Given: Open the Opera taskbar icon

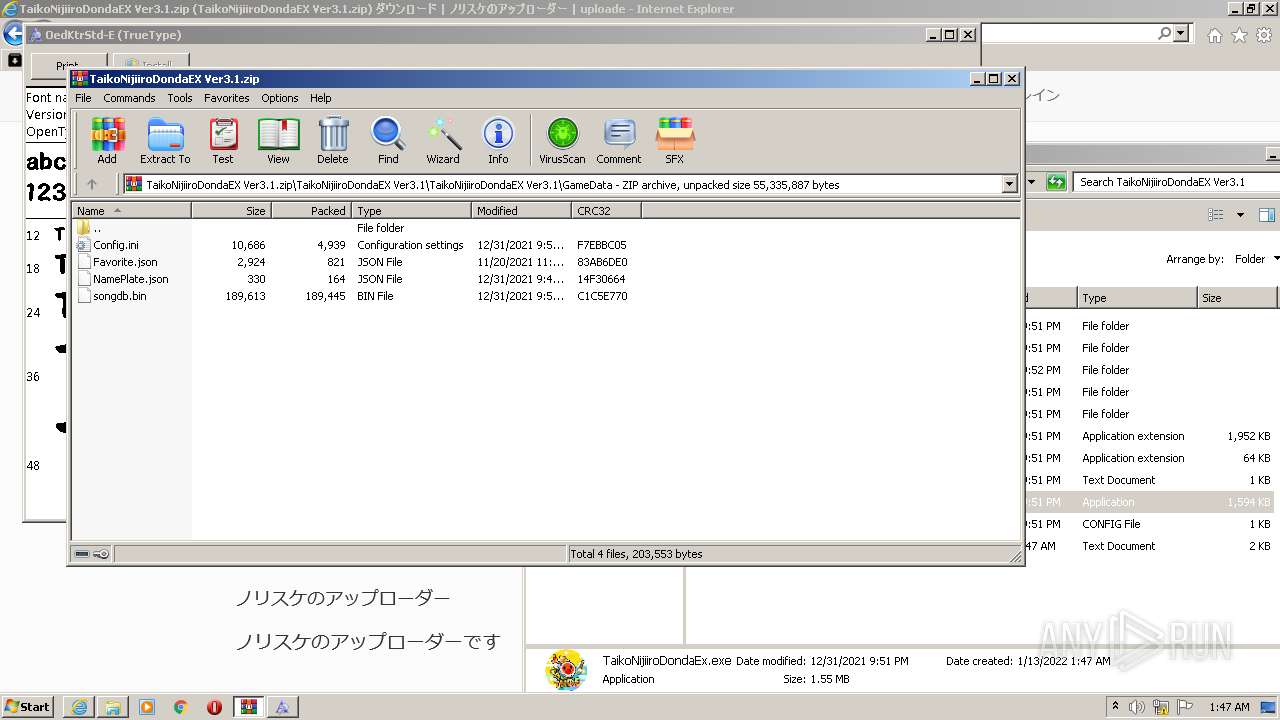Looking at the screenshot, I should (215, 707).
